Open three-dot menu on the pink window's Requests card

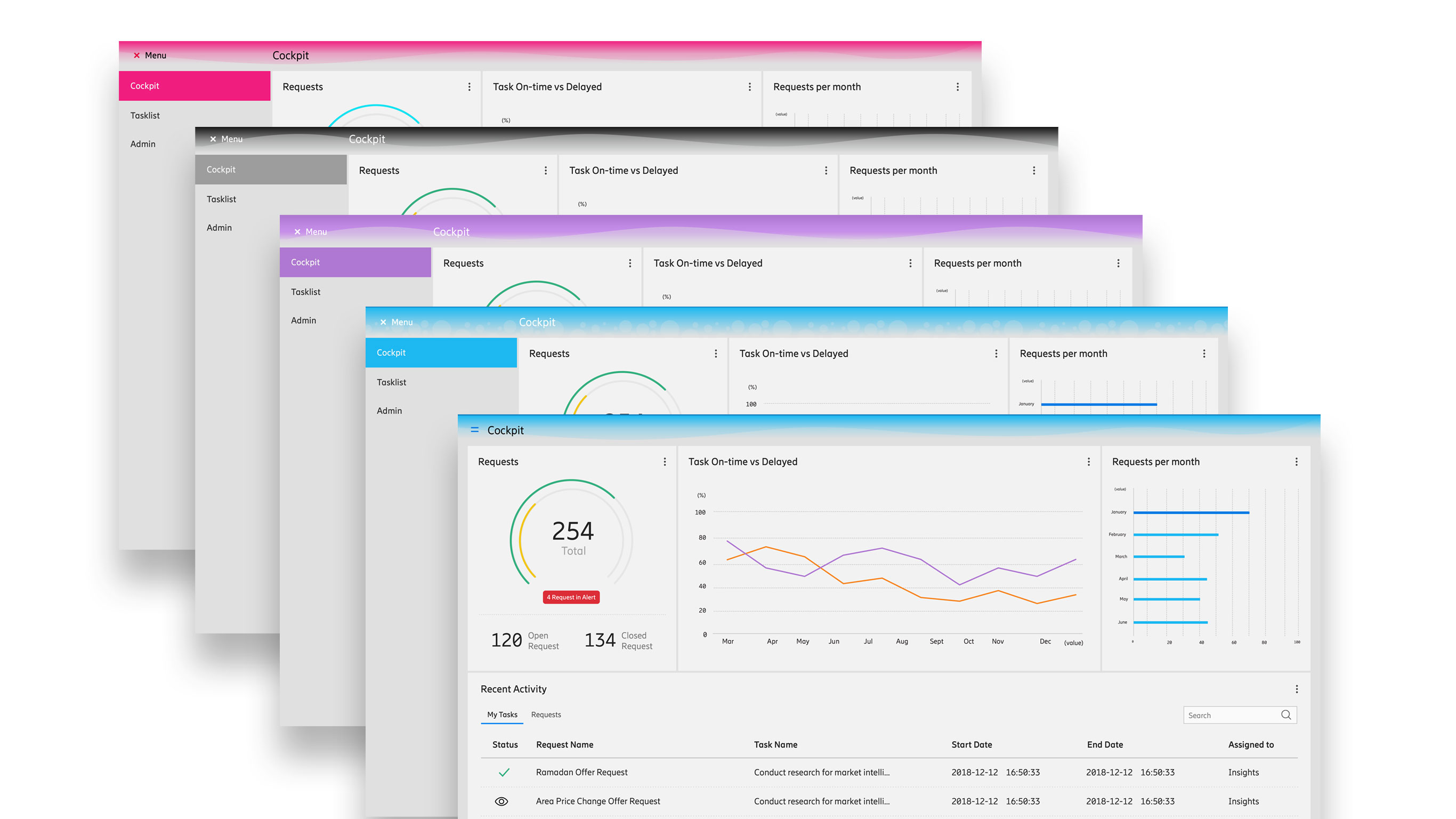click(469, 86)
